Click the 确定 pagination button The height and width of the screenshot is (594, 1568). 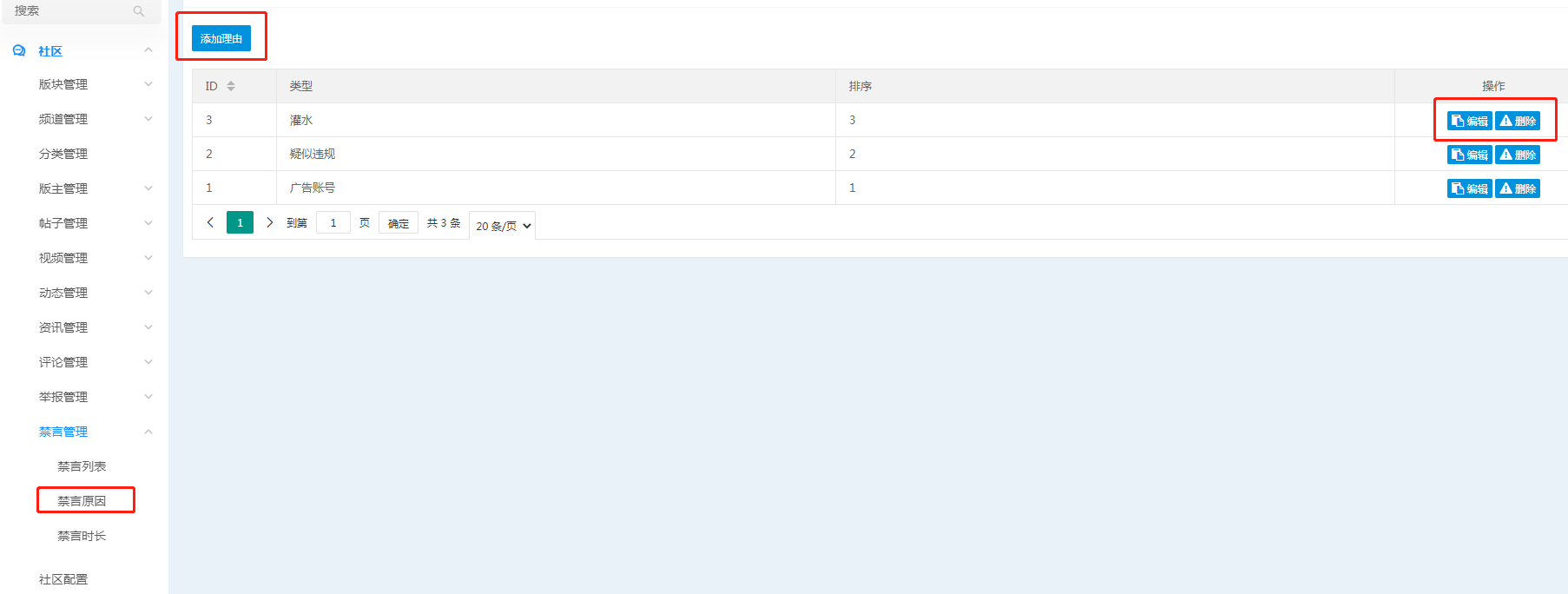399,223
